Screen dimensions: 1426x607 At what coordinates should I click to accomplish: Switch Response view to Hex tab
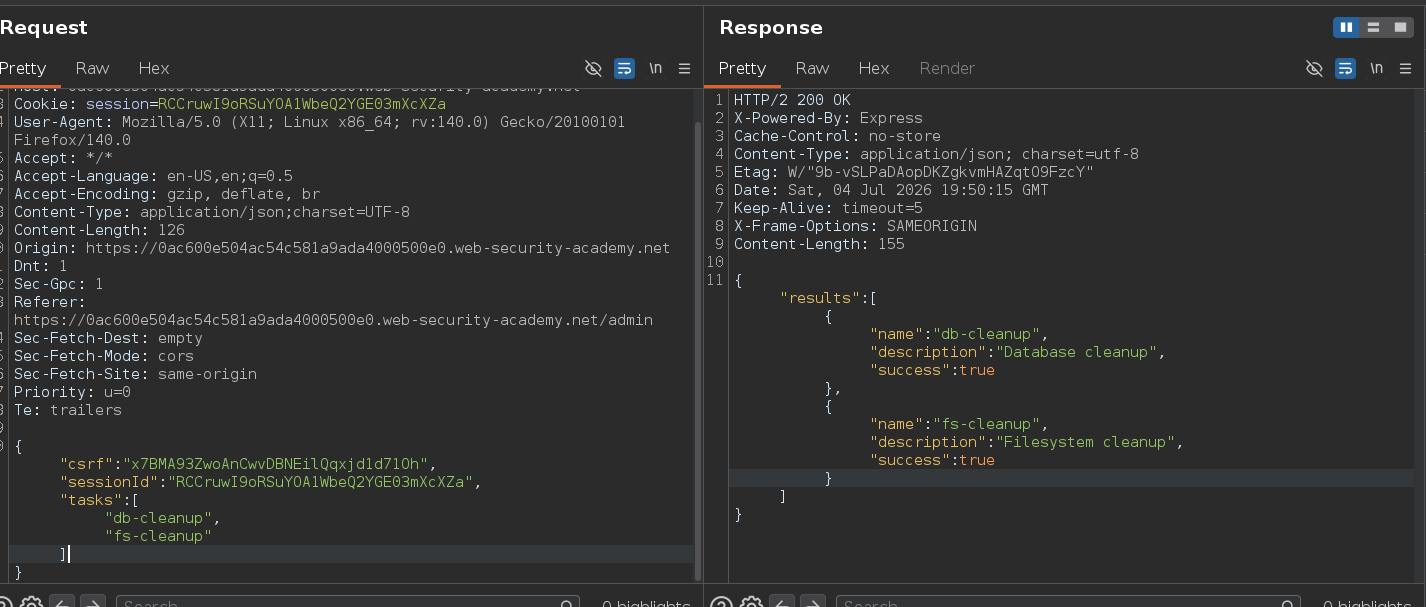coord(874,68)
